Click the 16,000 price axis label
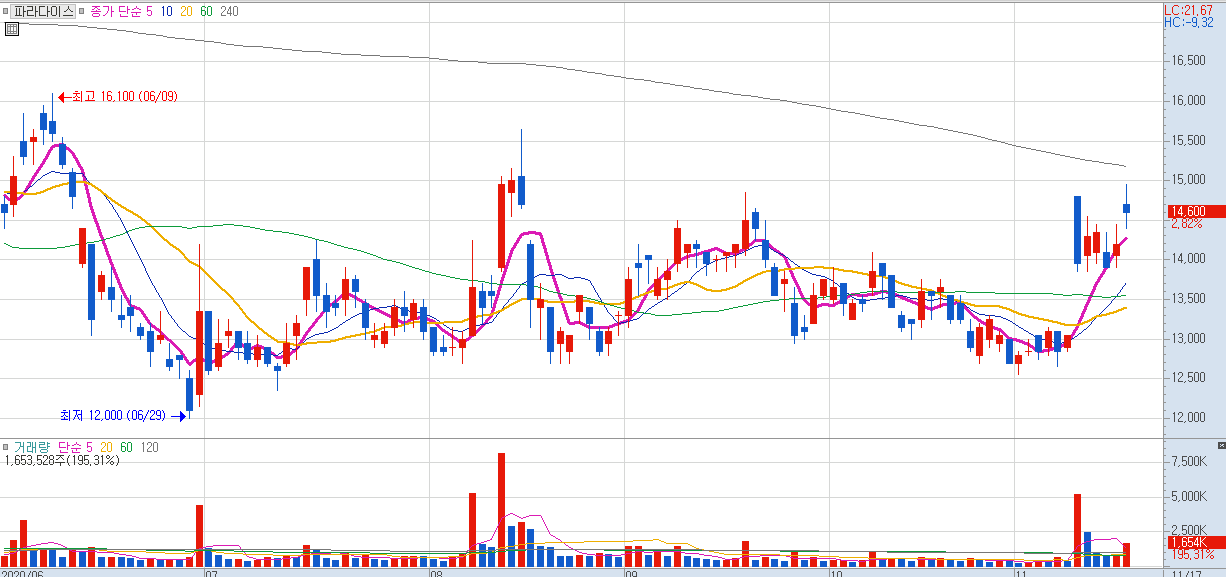Image resolution: width=1226 pixels, height=577 pixels. 1188,100
